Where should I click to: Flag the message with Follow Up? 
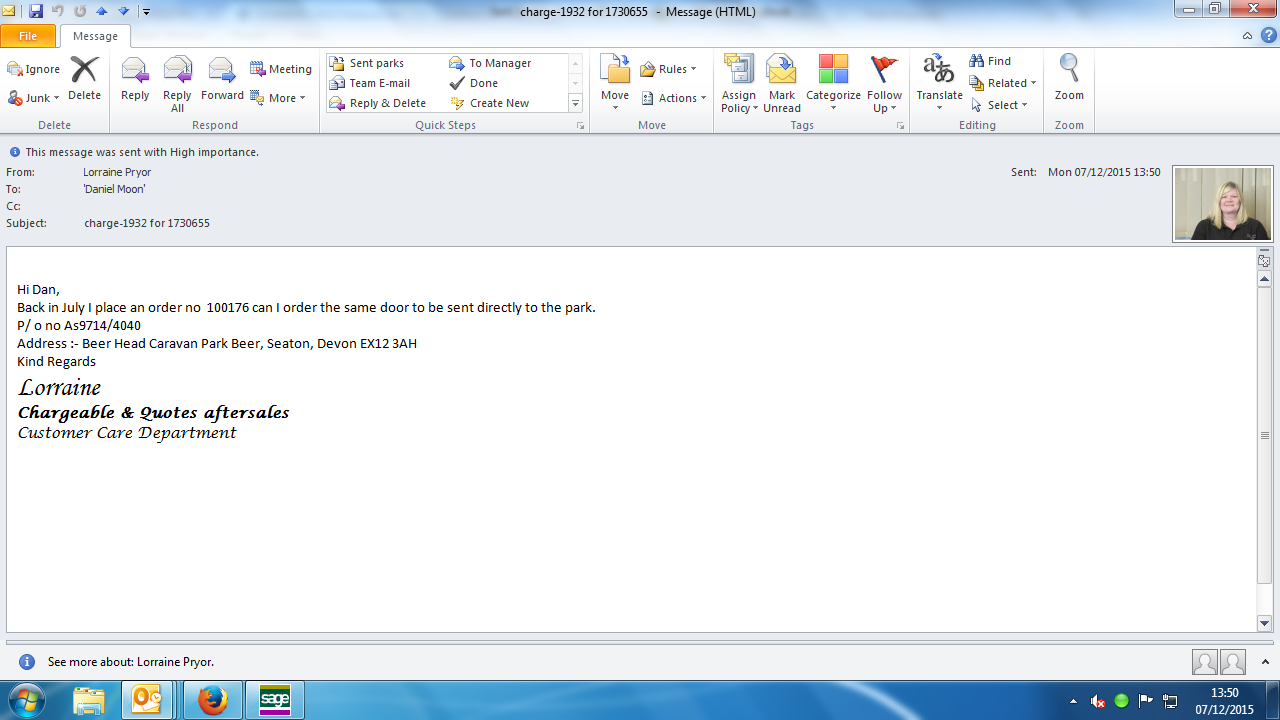point(885,84)
